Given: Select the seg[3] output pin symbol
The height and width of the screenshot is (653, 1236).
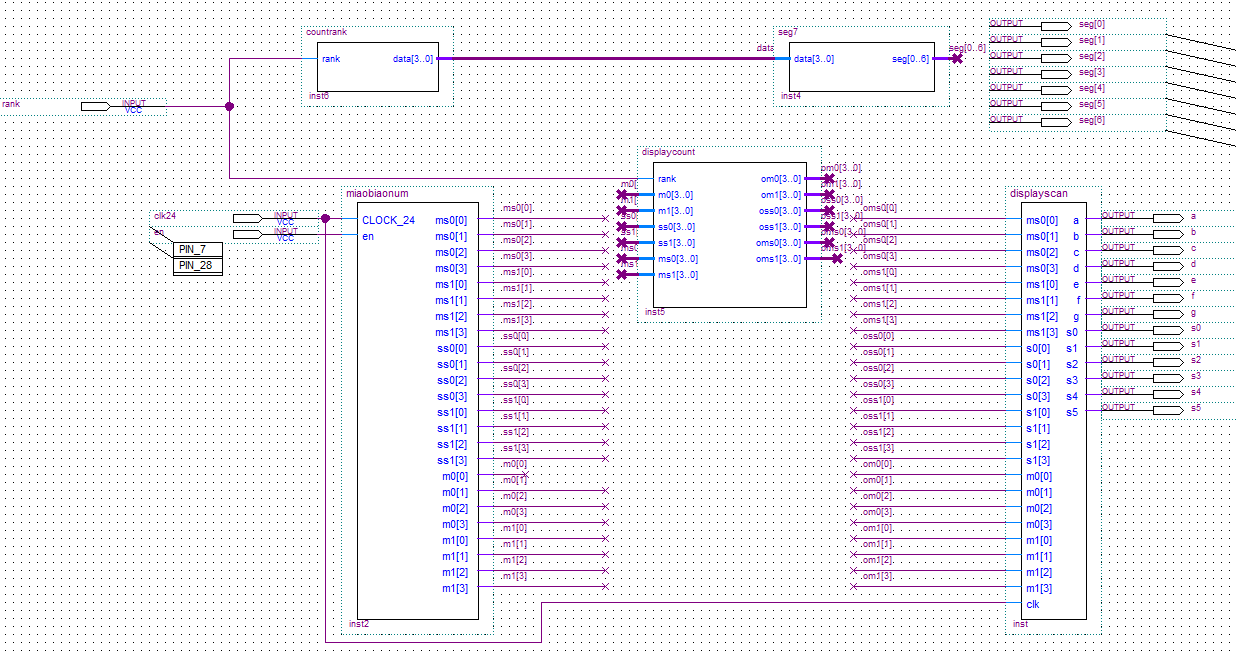Looking at the screenshot, I should (1055, 73).
